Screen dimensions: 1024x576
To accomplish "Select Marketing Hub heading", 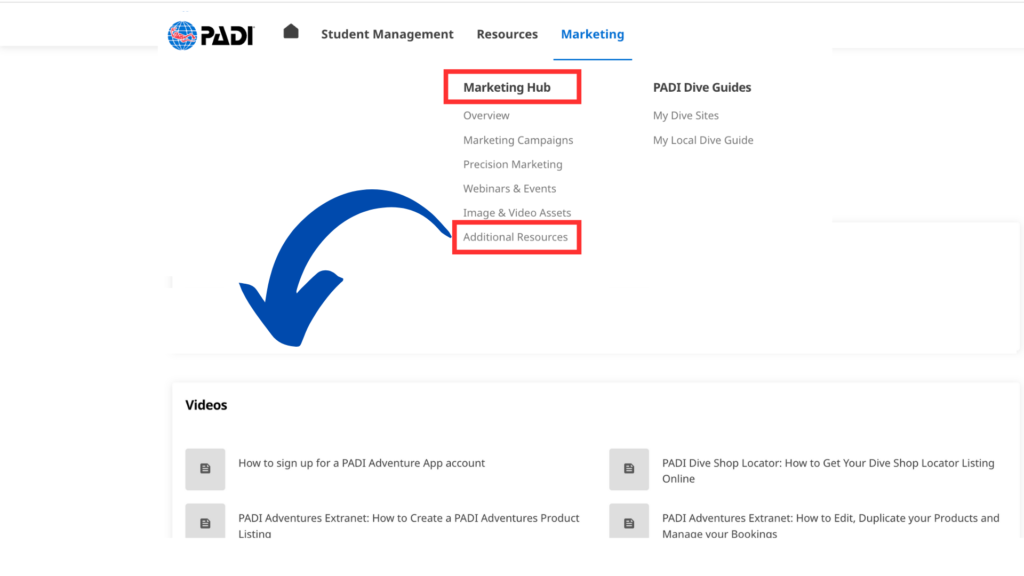I will [x=507, y=88].
